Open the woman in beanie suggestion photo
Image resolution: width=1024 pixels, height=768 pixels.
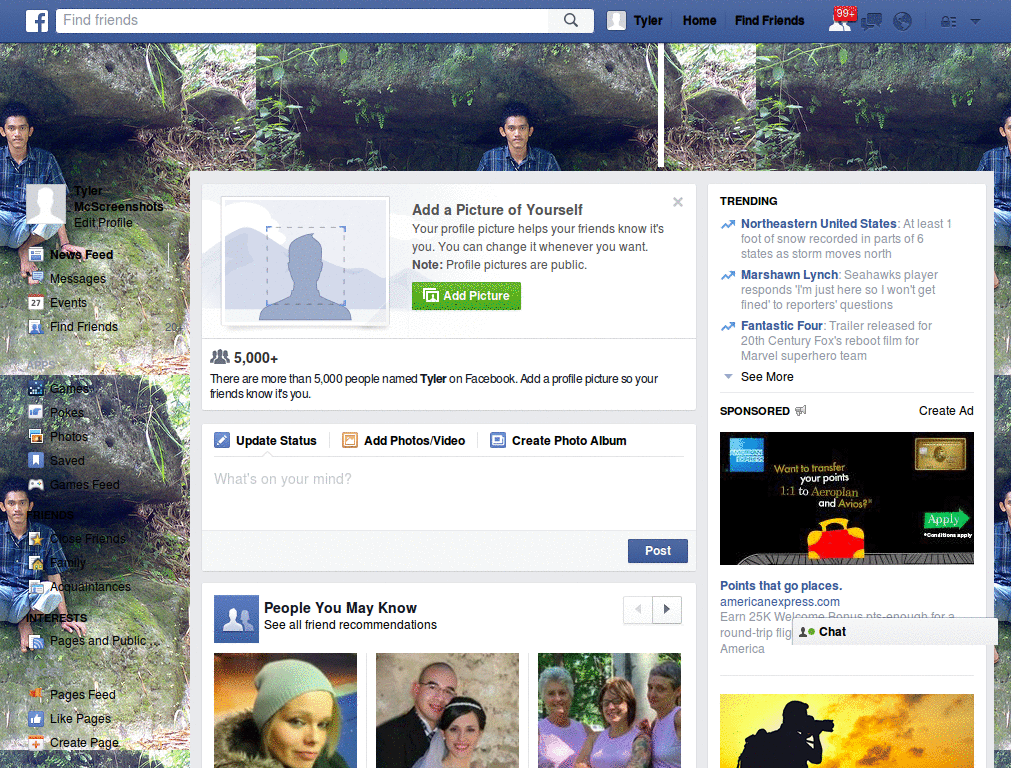[285, 711]
